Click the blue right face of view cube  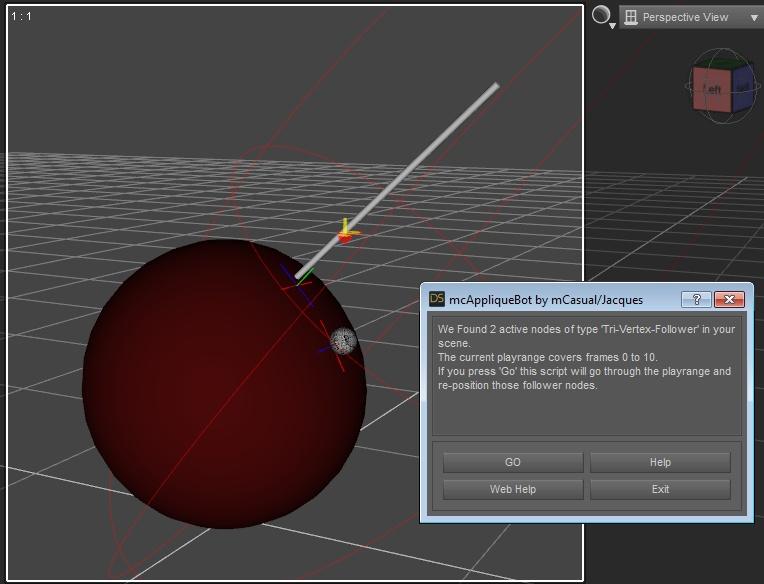click(743, 88)
